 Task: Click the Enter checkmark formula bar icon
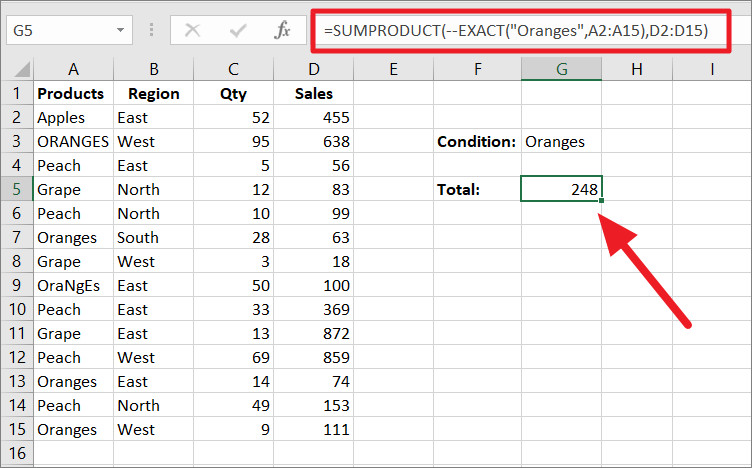[x=237, y=31]
